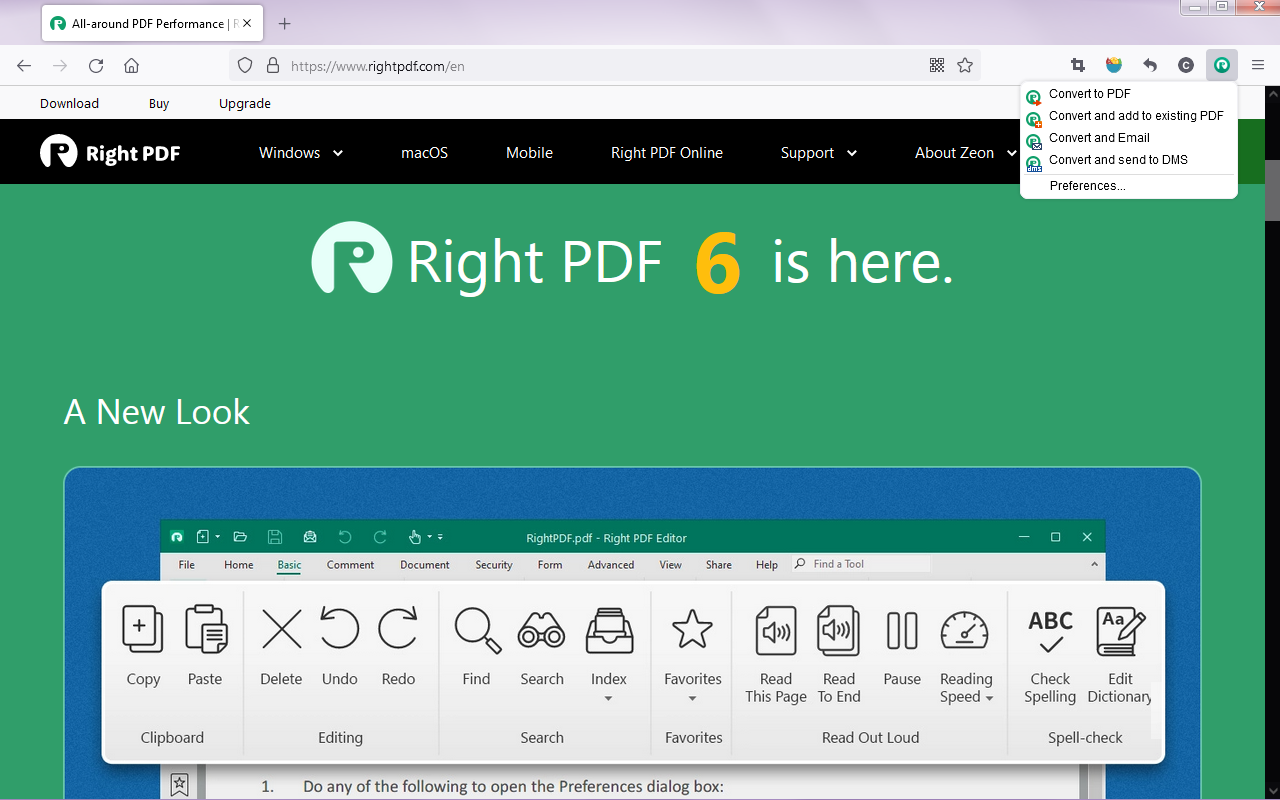
Task: Open the browser hamburger menu
Action: pyautogui.click(x=1258, y=66)
